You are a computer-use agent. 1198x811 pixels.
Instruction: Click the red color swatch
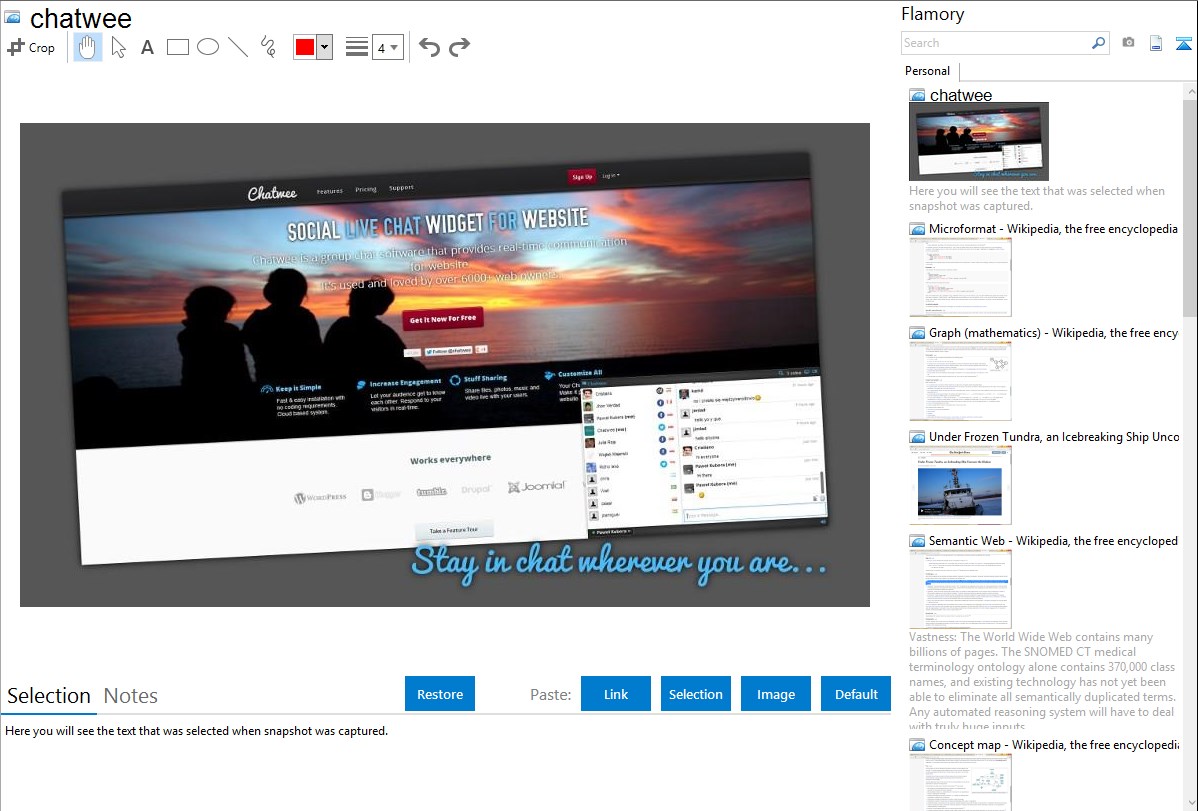pyautogui.click(x=305, y=47)
